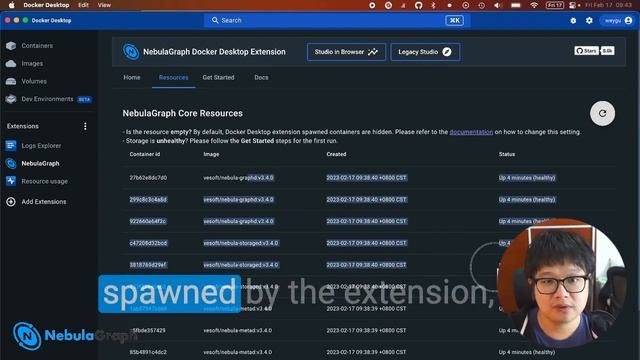Image resolution: width=640 pixels, height=360 pixels.
Task: Click the Legacy Studio button
Action: click(425, 52)
